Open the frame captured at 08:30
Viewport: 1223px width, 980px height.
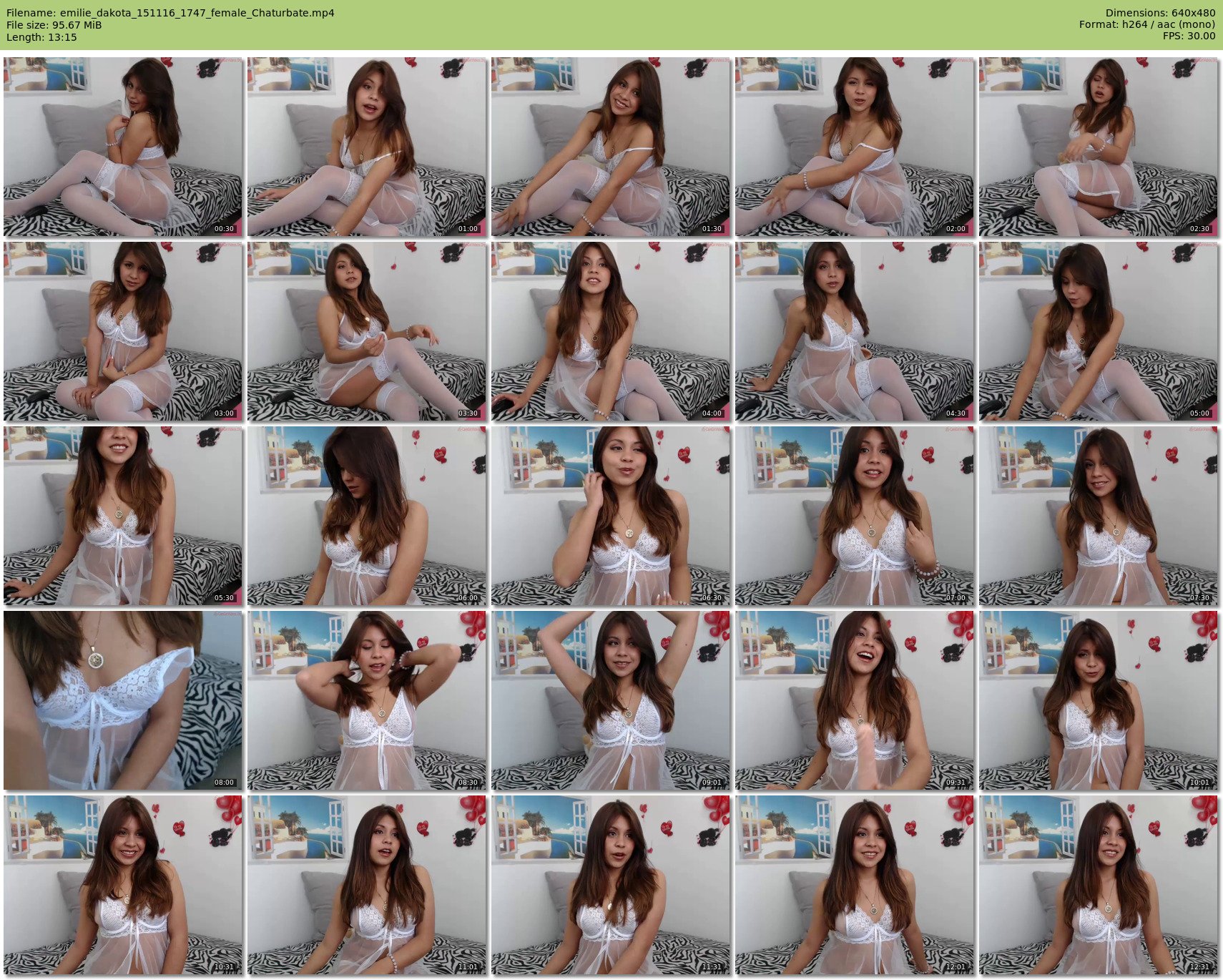pos(367,700)
